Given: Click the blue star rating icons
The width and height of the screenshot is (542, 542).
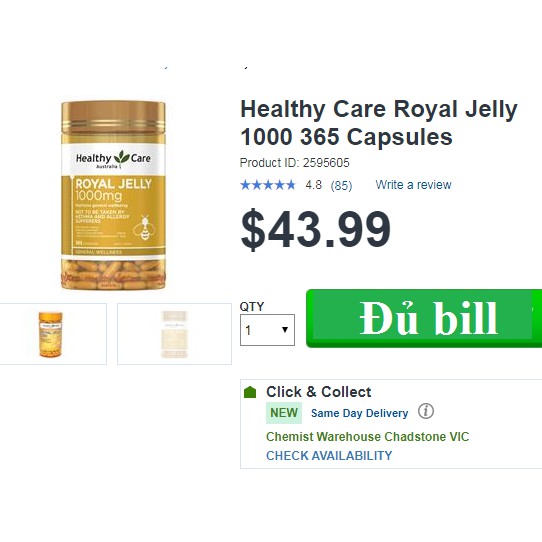Looking at the screenshot, I should pos(268,185).
